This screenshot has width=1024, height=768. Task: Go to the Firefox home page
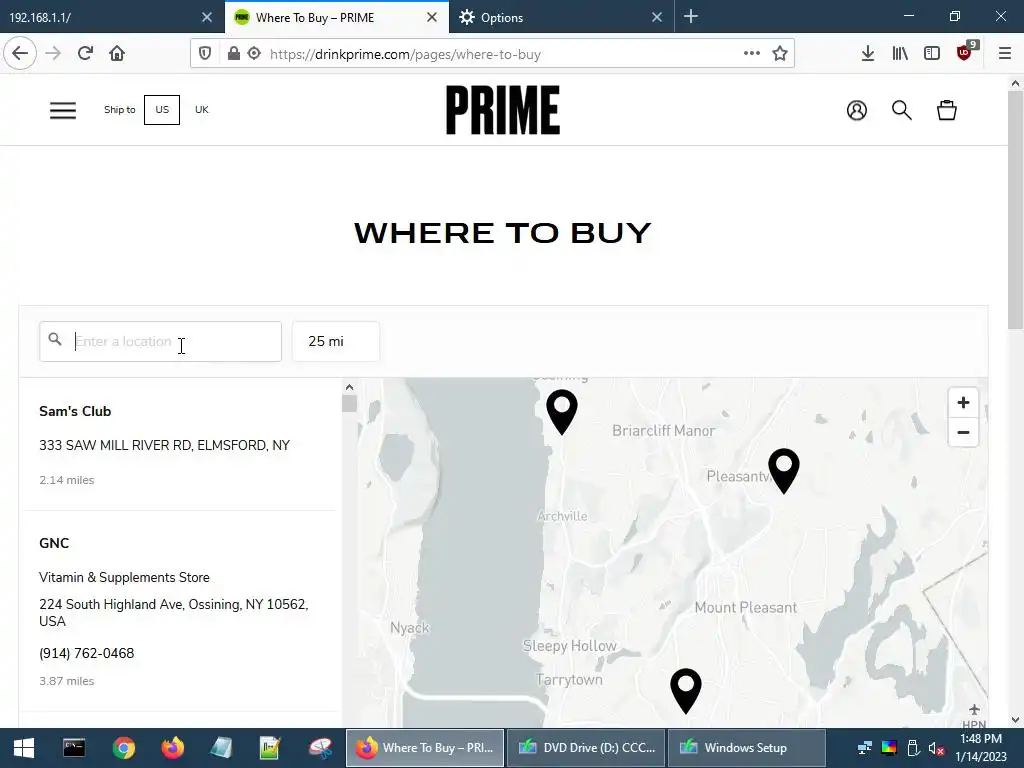tap(117, 54)
